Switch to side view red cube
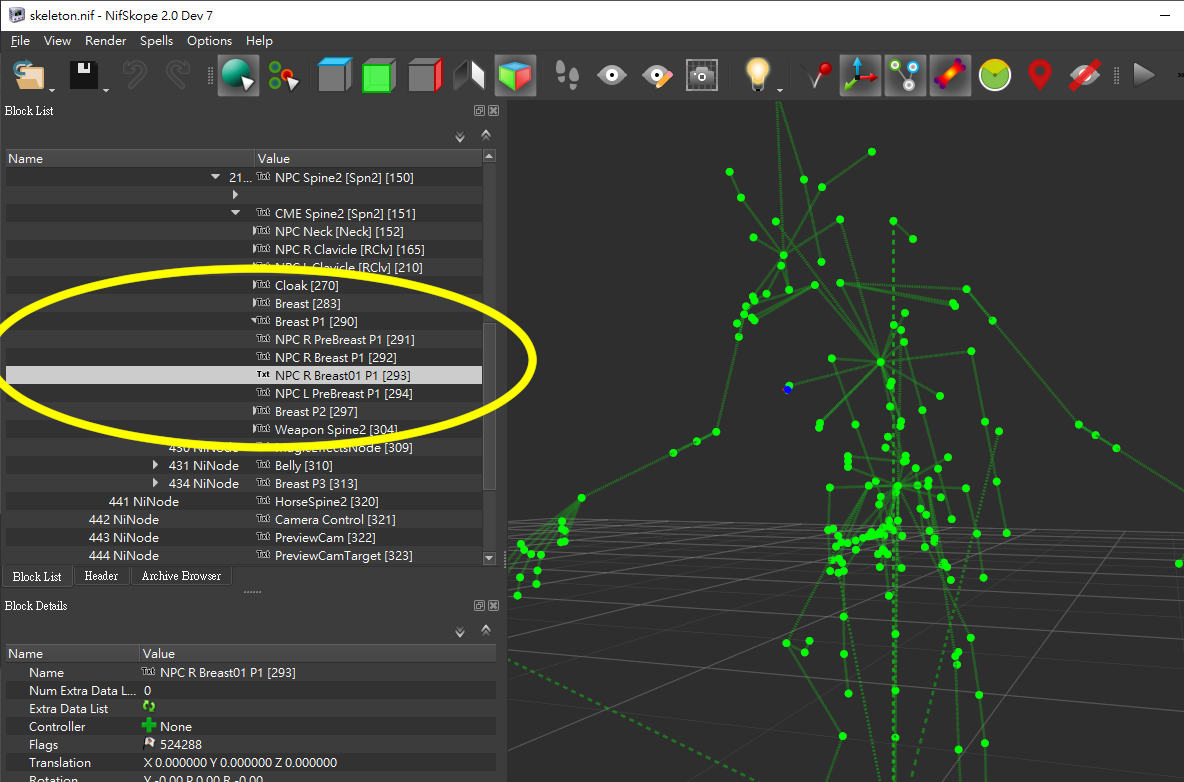This screenshot has width=1184, height=782. pyautogui.click(x=425, y=75)
